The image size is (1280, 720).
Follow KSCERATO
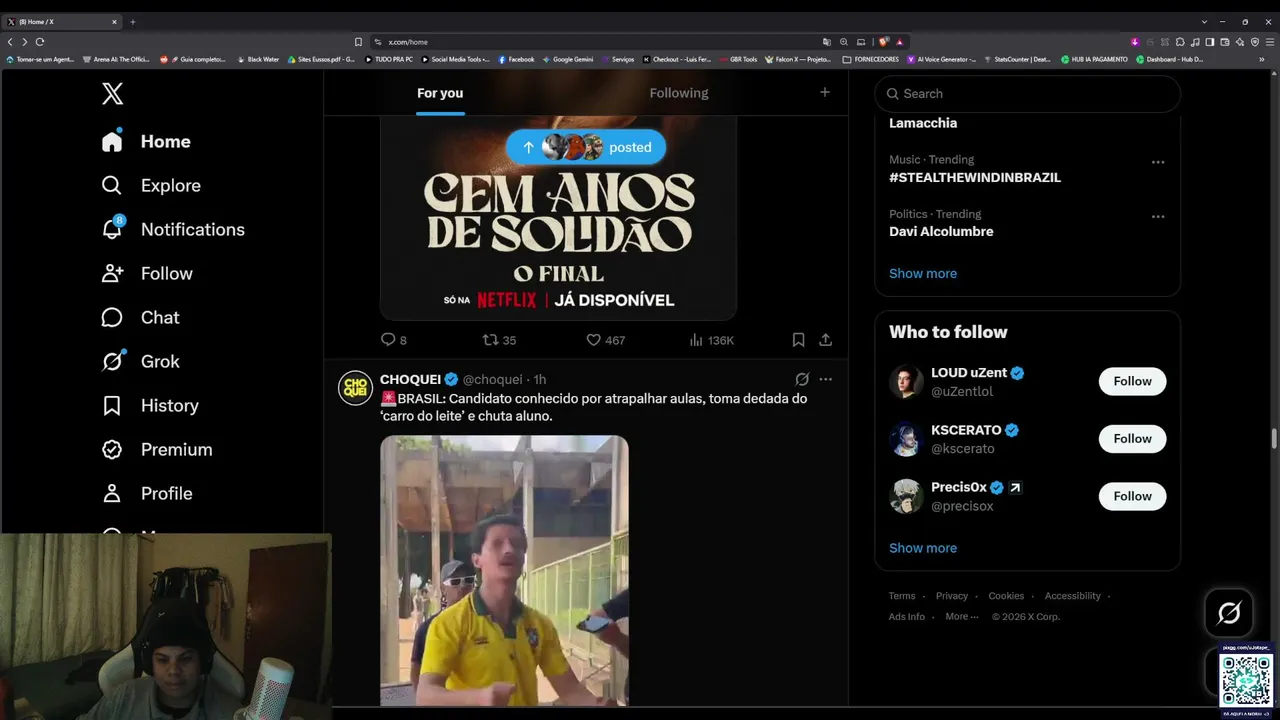point(1132,438)
